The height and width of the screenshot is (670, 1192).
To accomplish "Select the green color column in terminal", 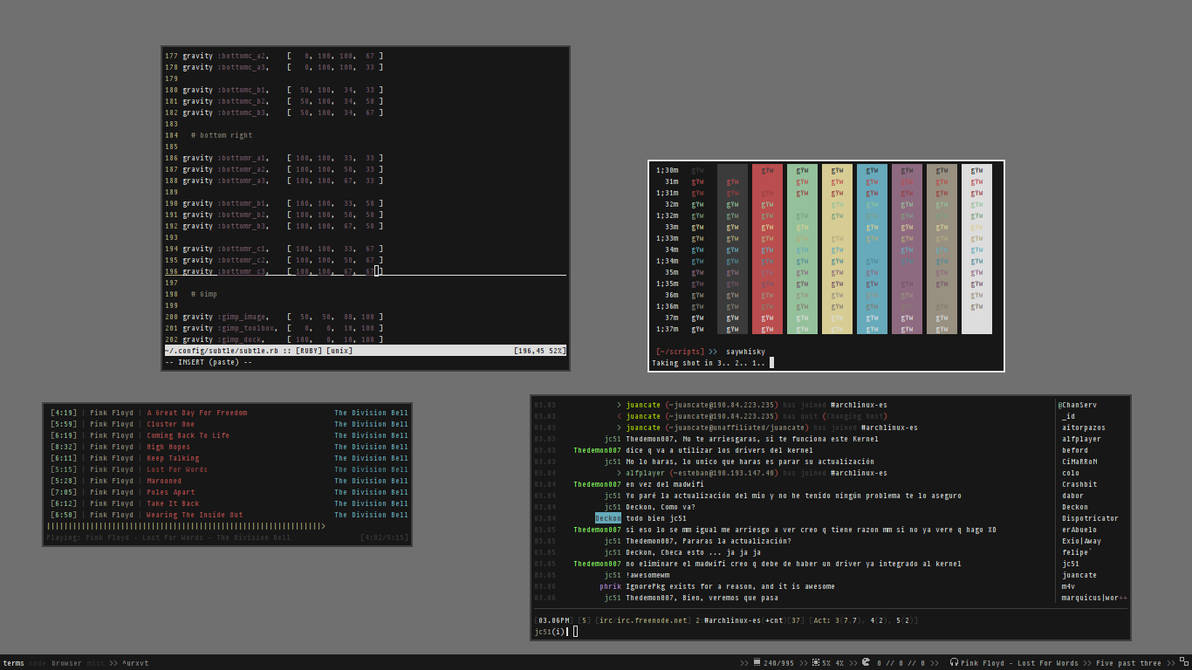I will (802, 249).
